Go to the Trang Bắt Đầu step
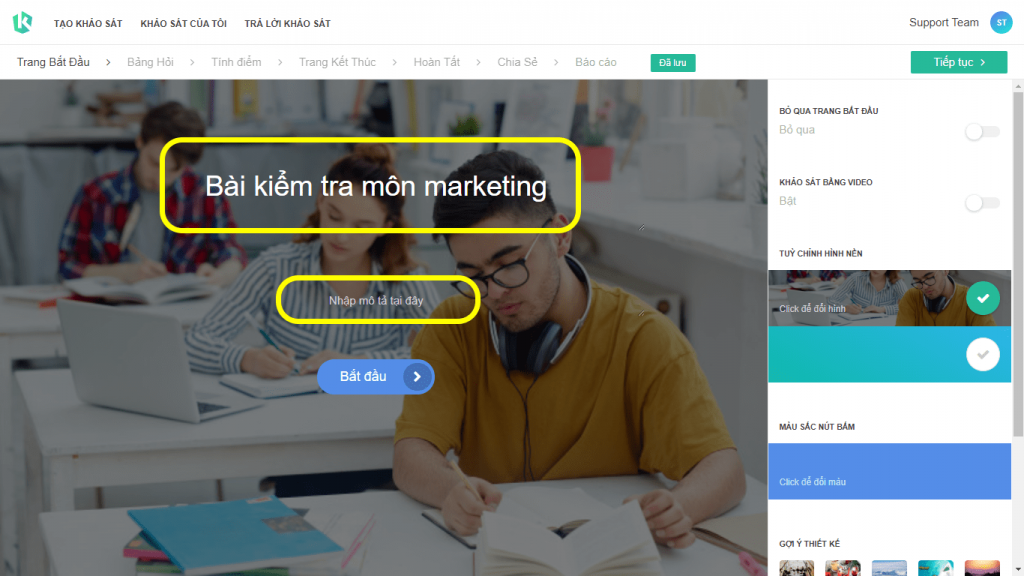 click(53, 62)
